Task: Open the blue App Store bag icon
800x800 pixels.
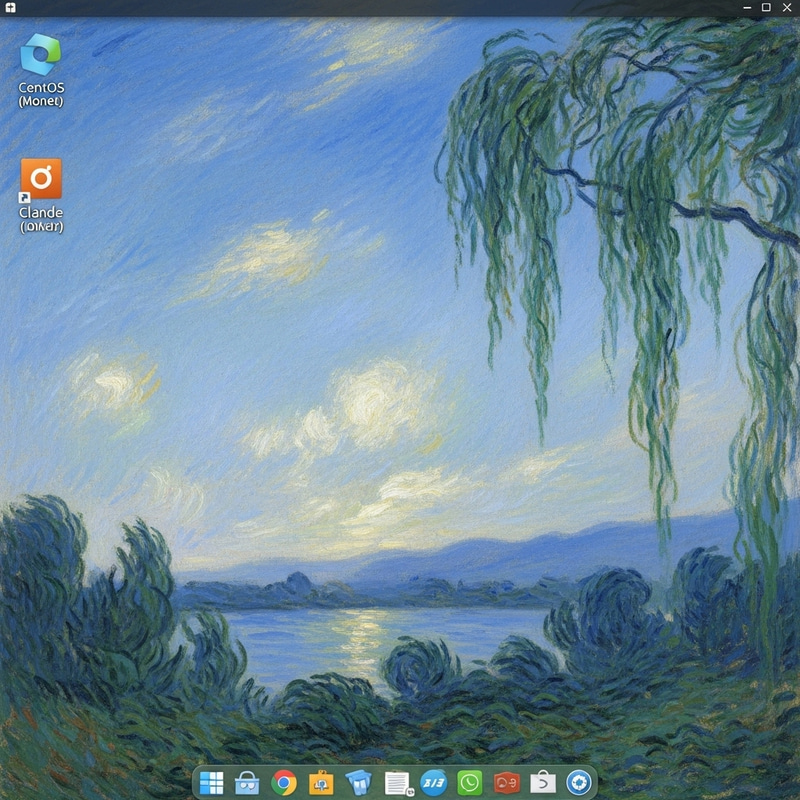Action: pos(249,784)
